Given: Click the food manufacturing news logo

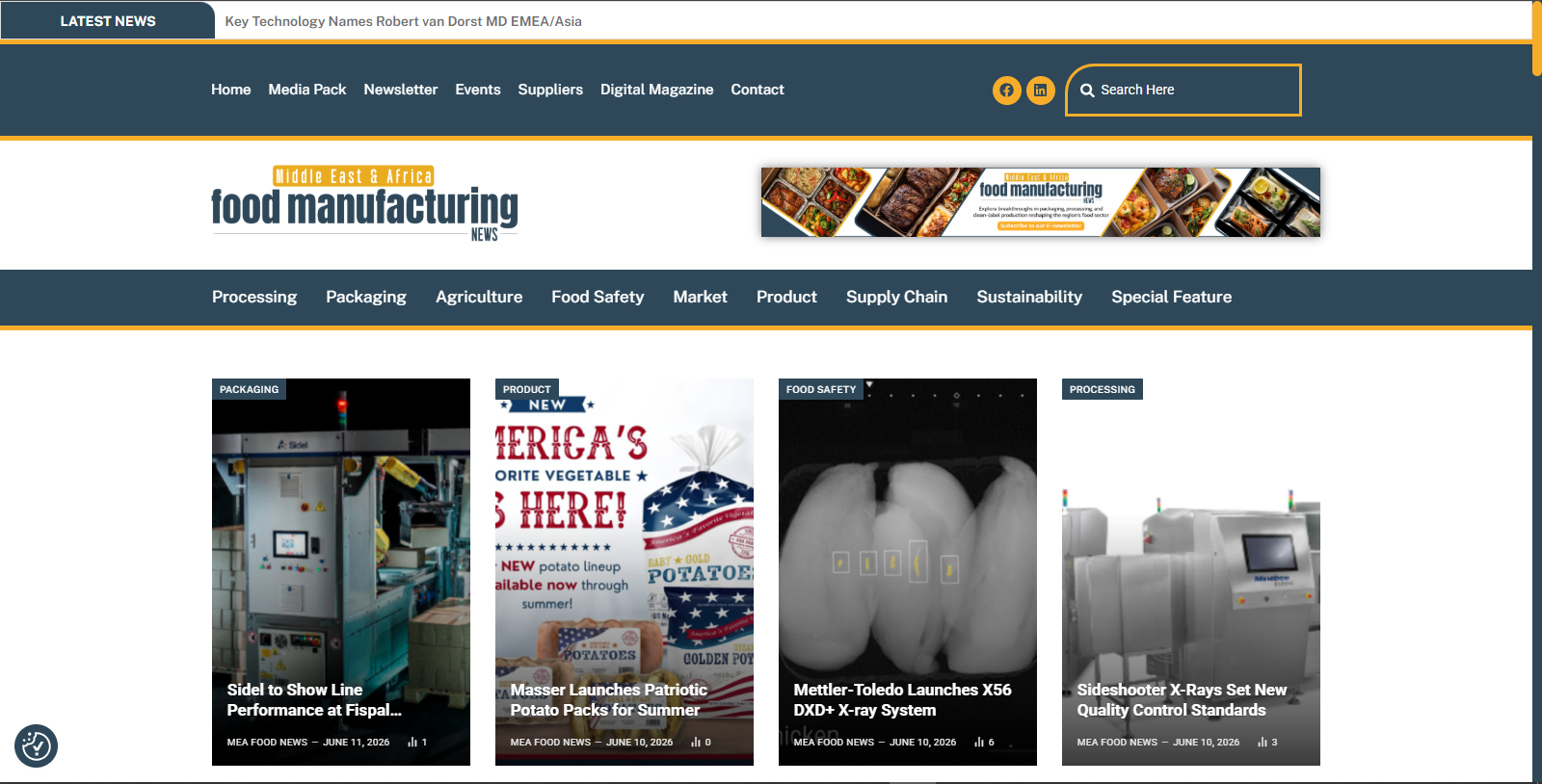Looking at the screenshot, I should click(364, 203).
